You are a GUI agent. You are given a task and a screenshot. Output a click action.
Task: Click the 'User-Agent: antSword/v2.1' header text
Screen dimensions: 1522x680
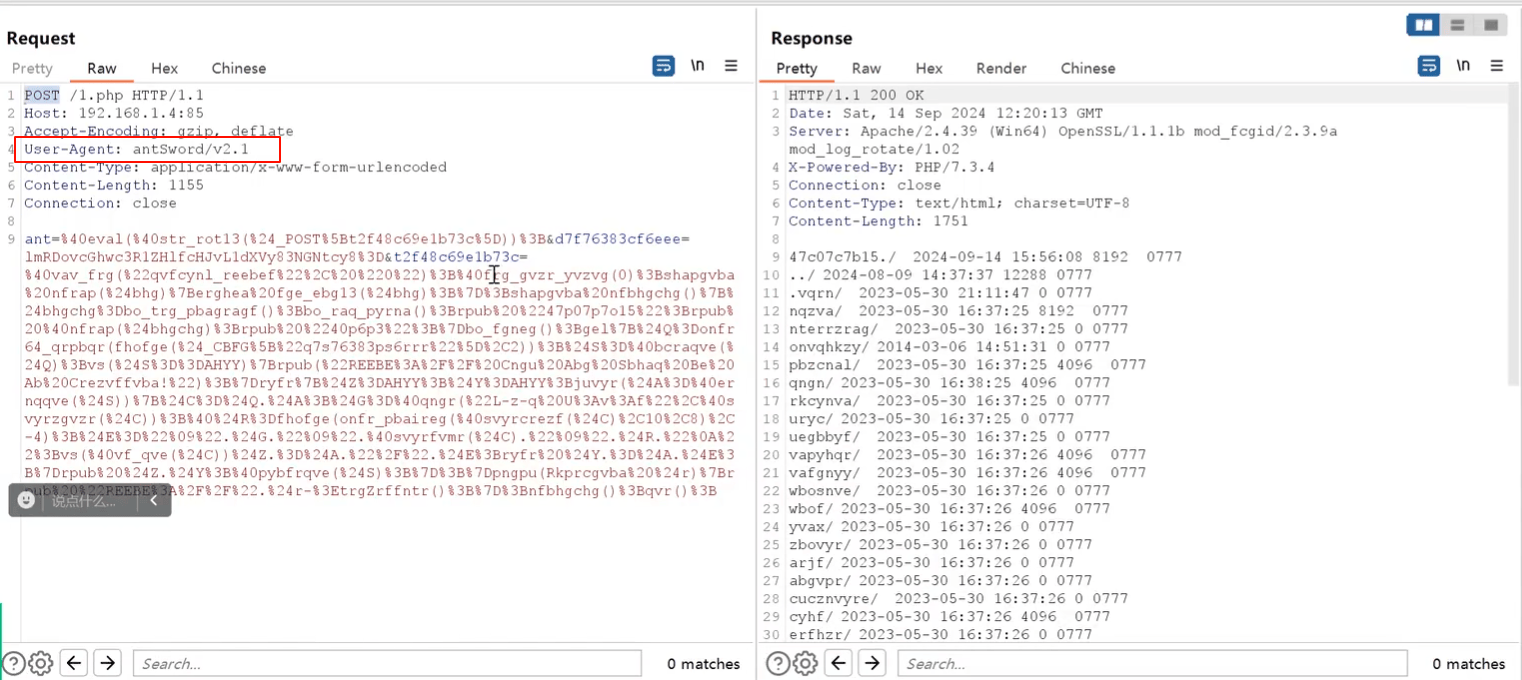tap(136, 149)
